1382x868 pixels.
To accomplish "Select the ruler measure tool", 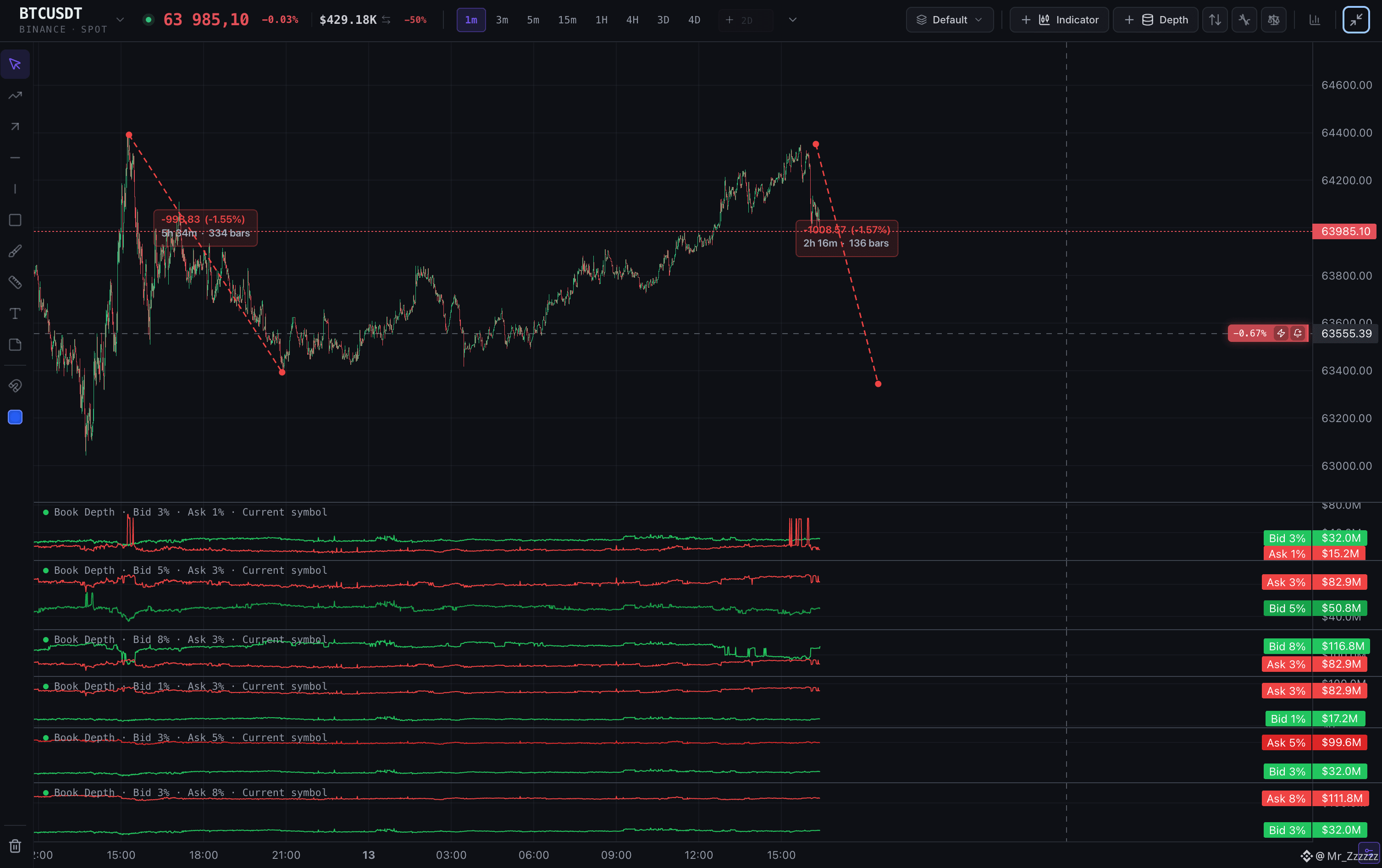I will (15, 282).
